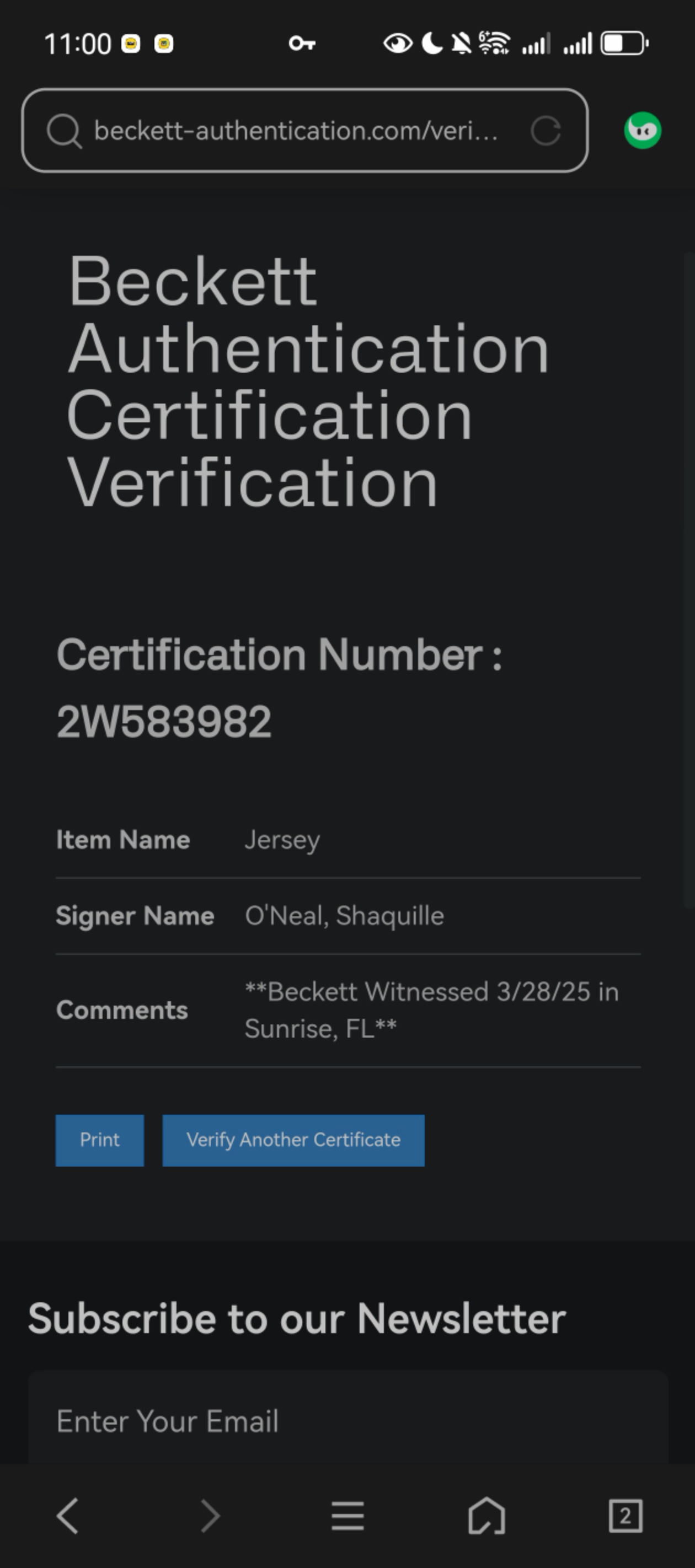
Task: Click Verify Another Certificate button
Action: (293, 1140)
